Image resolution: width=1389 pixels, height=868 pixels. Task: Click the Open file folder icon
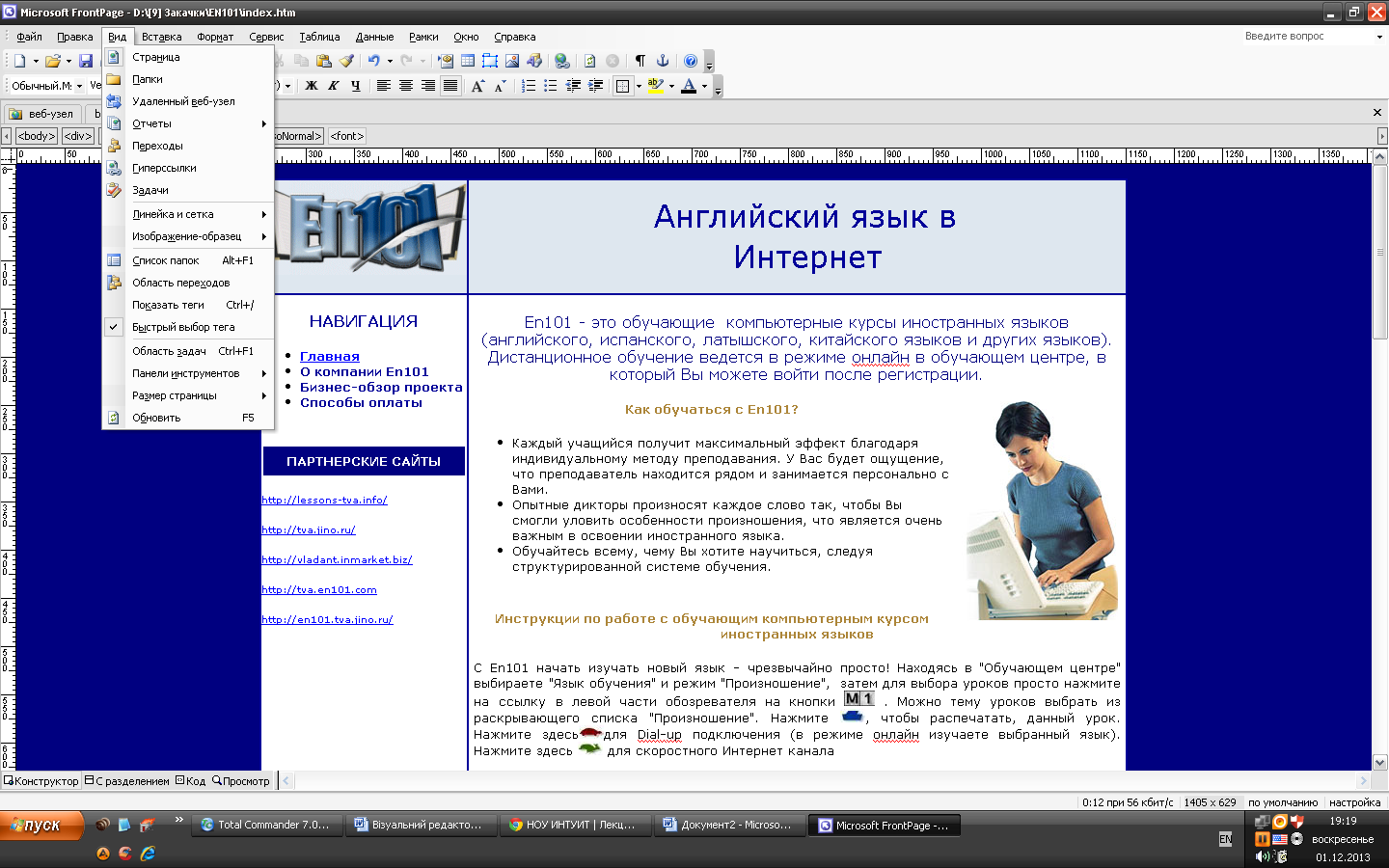point(52,61)
